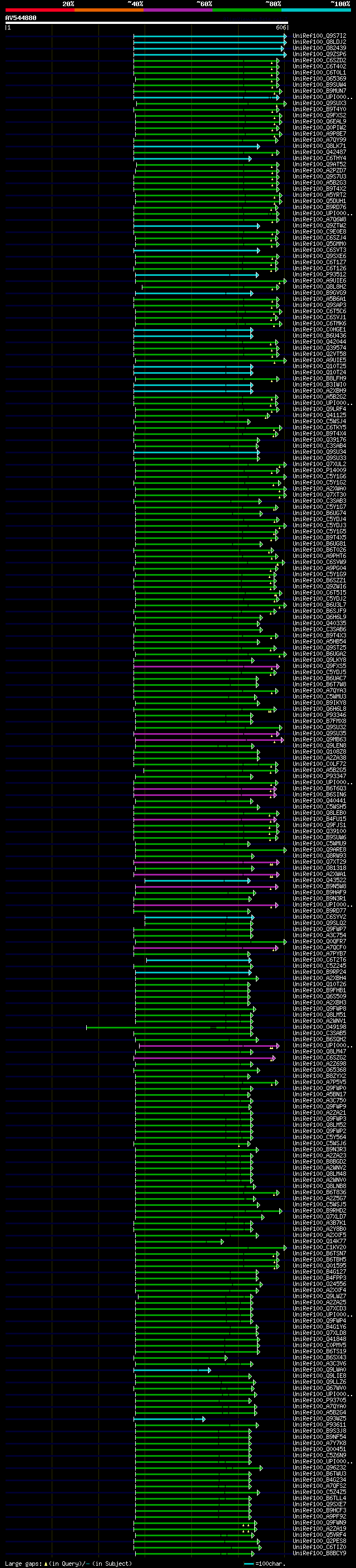Select label UniRef100_Q8L8H2
This screenshot has width=356, height=1568.
click(319, 286)
